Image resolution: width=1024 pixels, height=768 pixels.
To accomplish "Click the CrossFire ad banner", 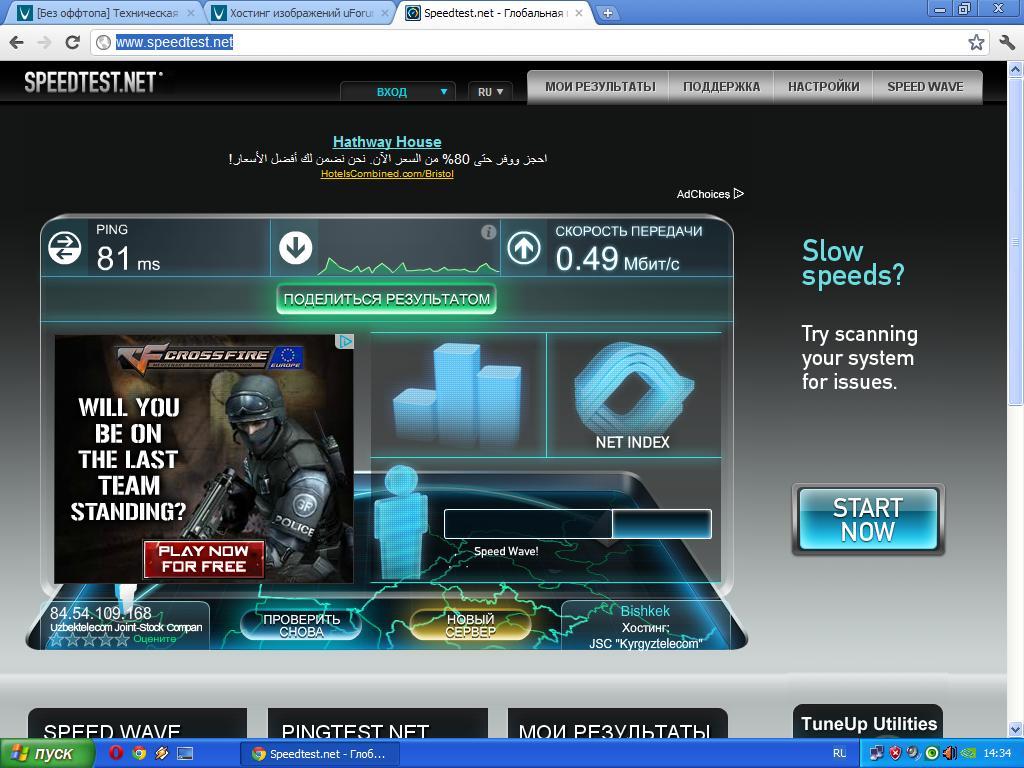I will tap(204, 458).
